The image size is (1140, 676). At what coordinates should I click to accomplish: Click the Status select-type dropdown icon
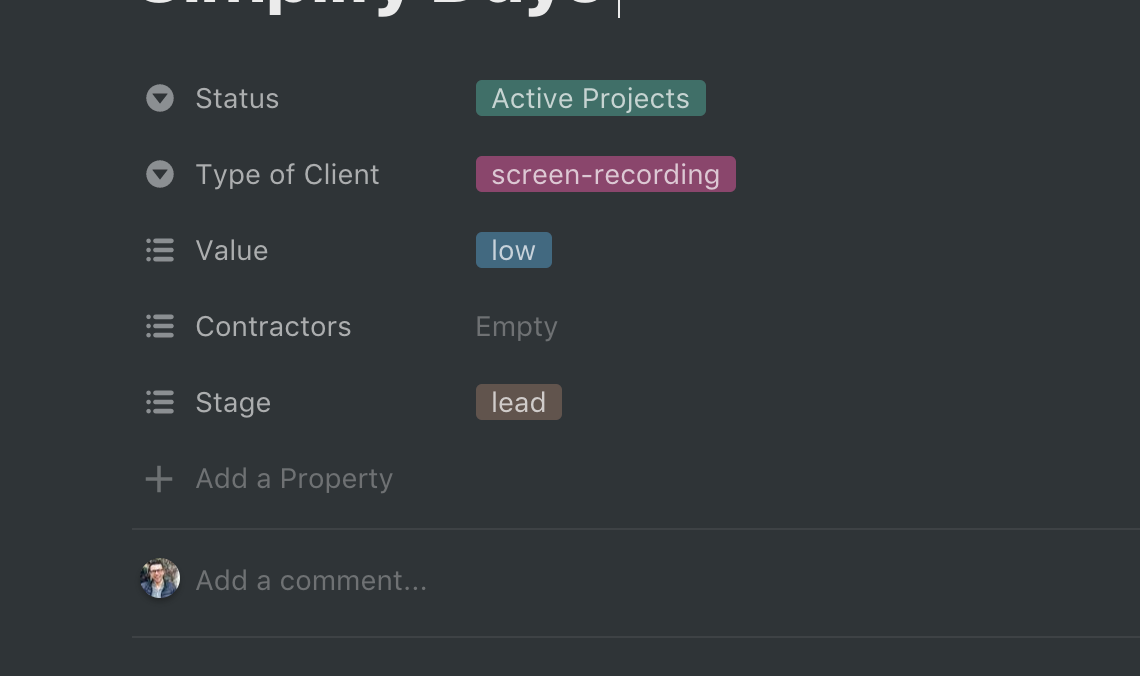[160, 98]
